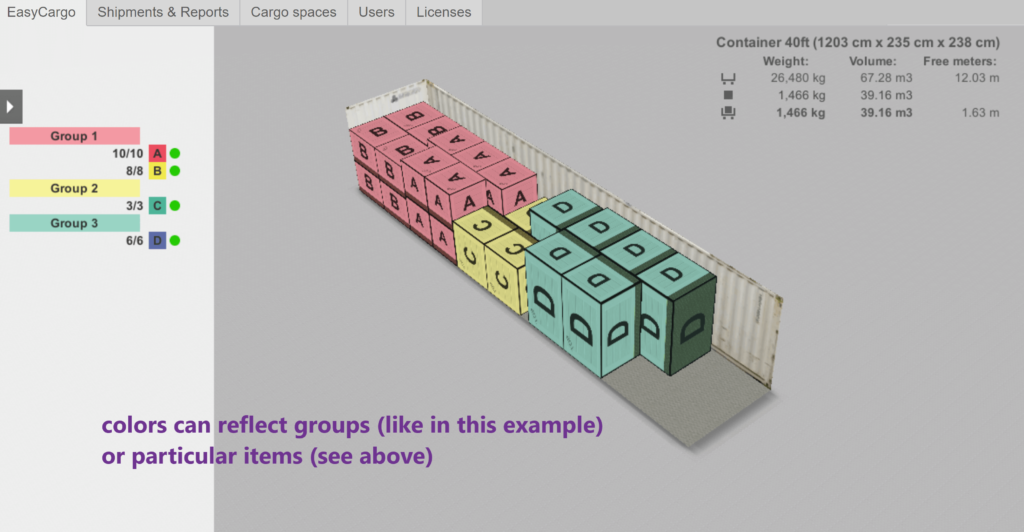Toggle green status dot for item B
The width and height of the screenshot is (1024, 532).
click(x=175, y=171)
